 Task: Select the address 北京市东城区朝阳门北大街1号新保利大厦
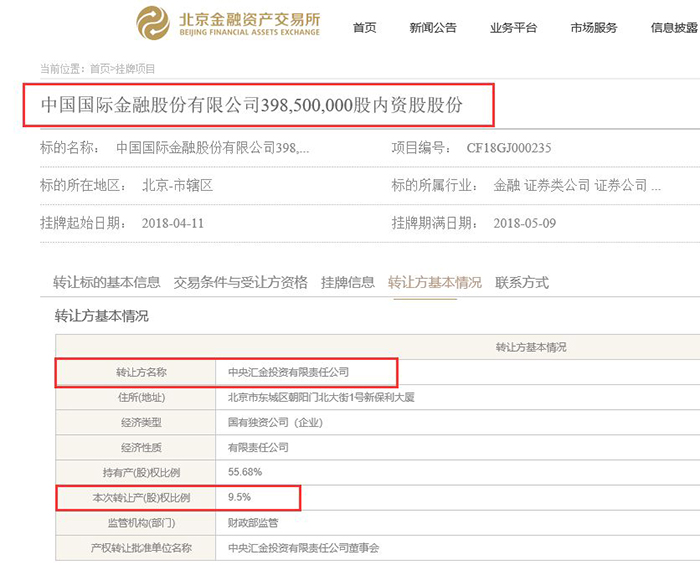point(321,397)
